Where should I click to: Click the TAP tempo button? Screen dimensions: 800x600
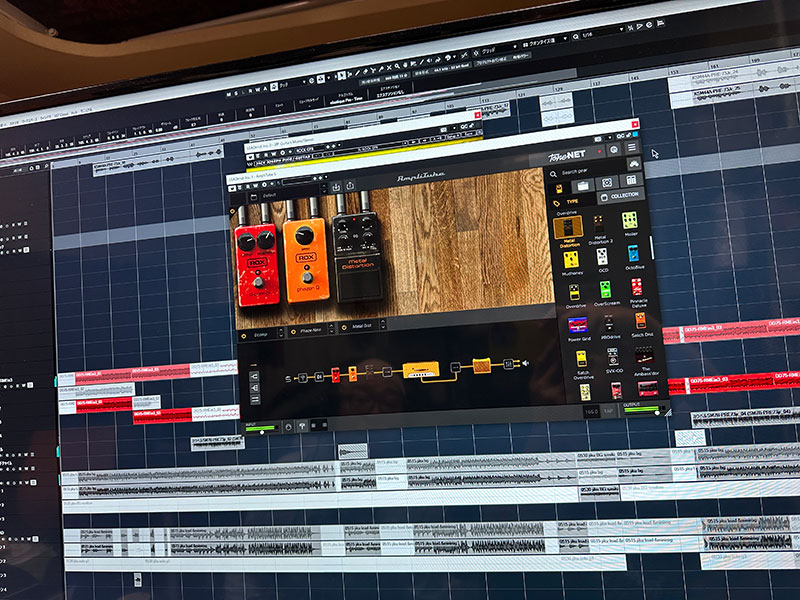coord(609,411)
